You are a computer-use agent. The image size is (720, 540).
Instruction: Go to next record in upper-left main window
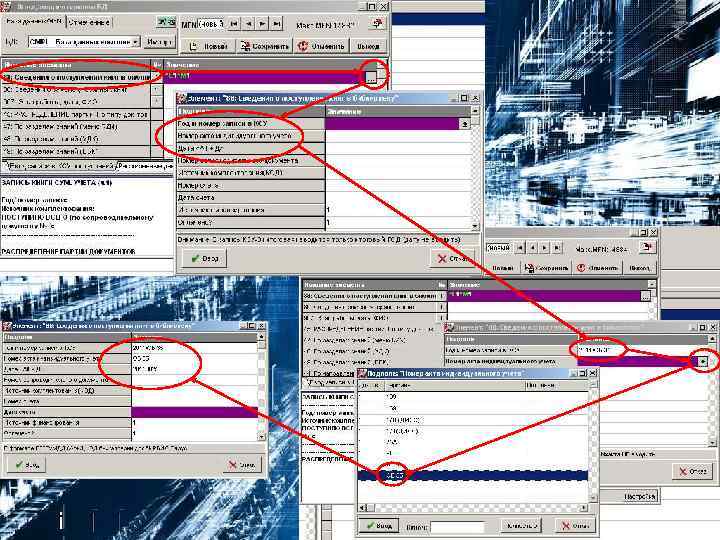coord(262,24)
